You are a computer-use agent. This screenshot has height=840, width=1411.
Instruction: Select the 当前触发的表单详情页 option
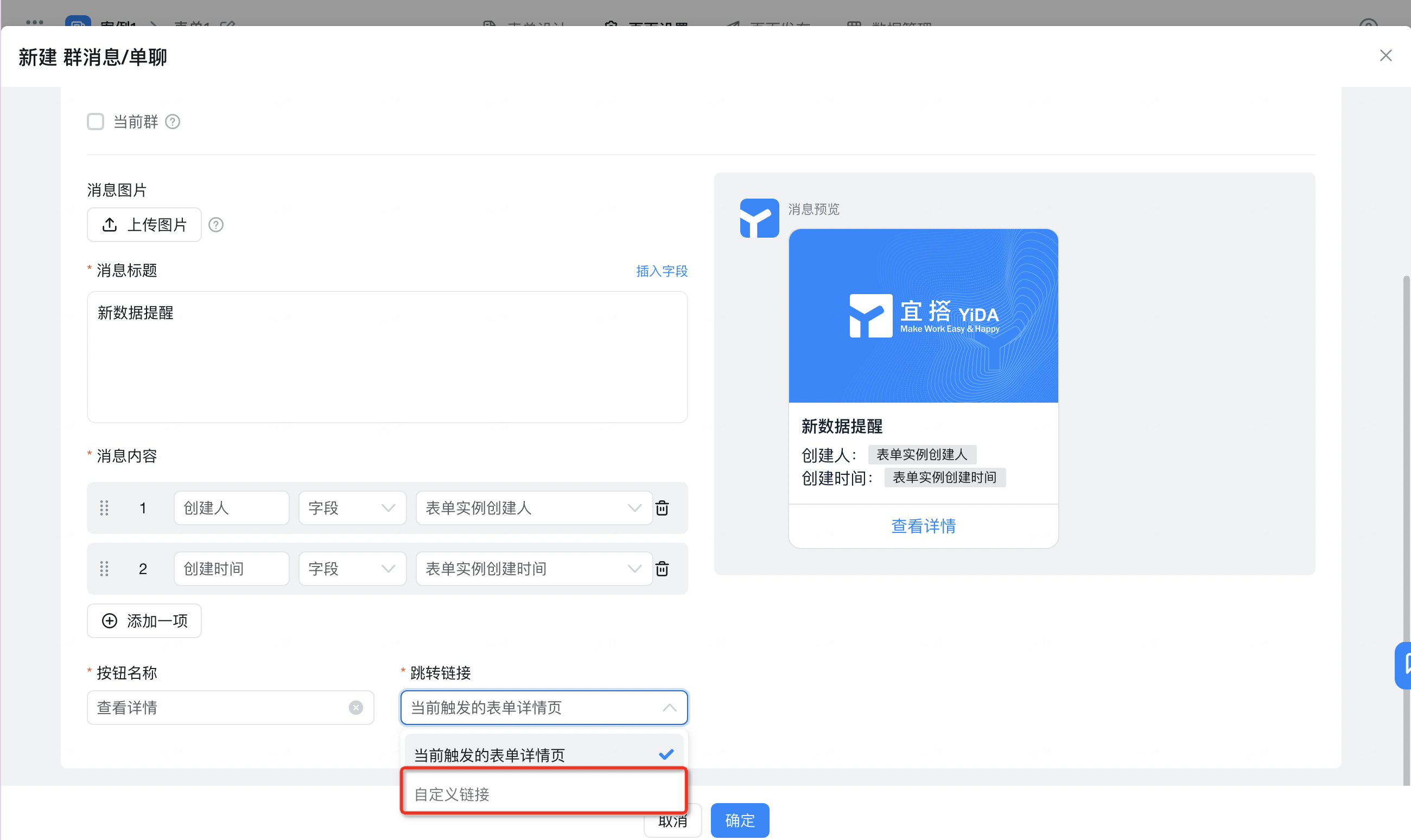point(544,754)
